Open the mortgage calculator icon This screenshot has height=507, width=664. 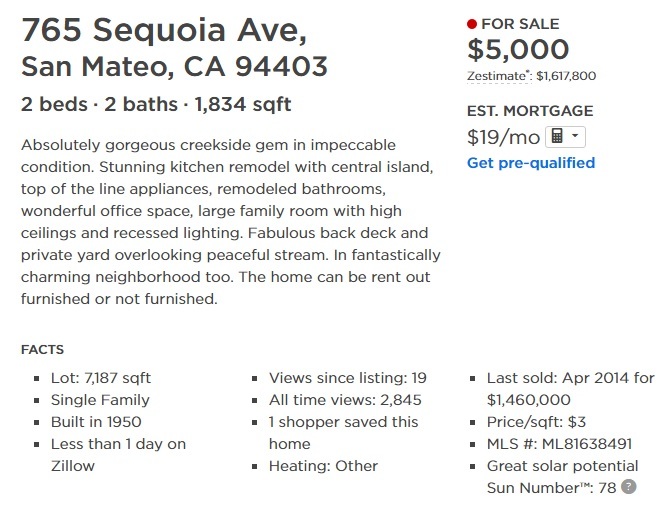pos(557,136)
